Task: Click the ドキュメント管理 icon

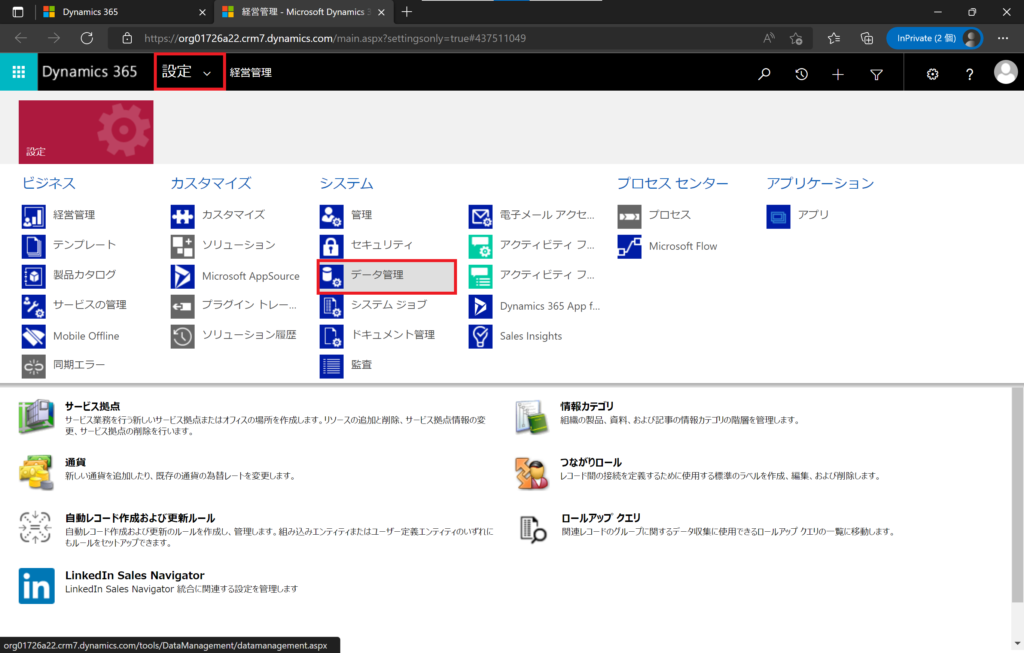Action: [331, 336]
